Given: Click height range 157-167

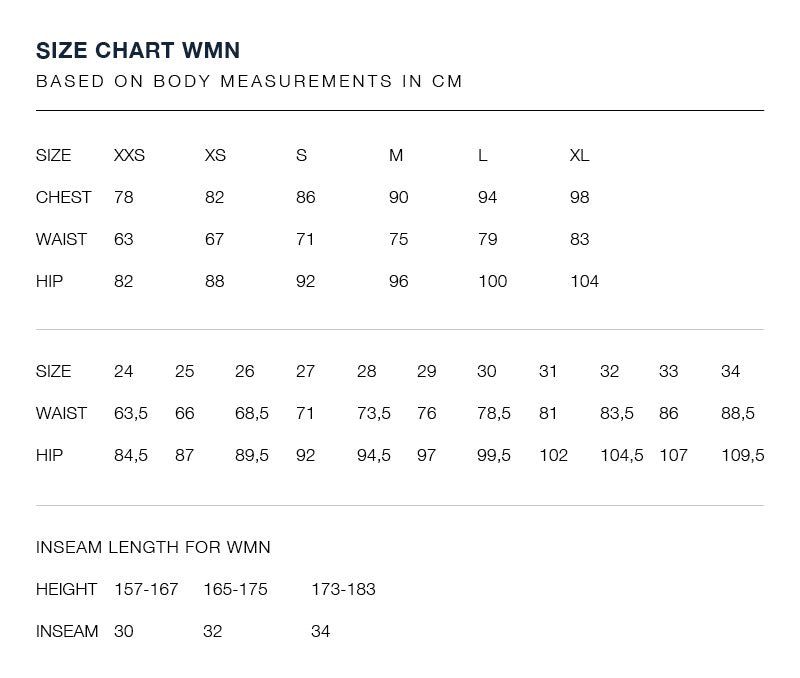Looking at the screenshot, I should 146,589.
